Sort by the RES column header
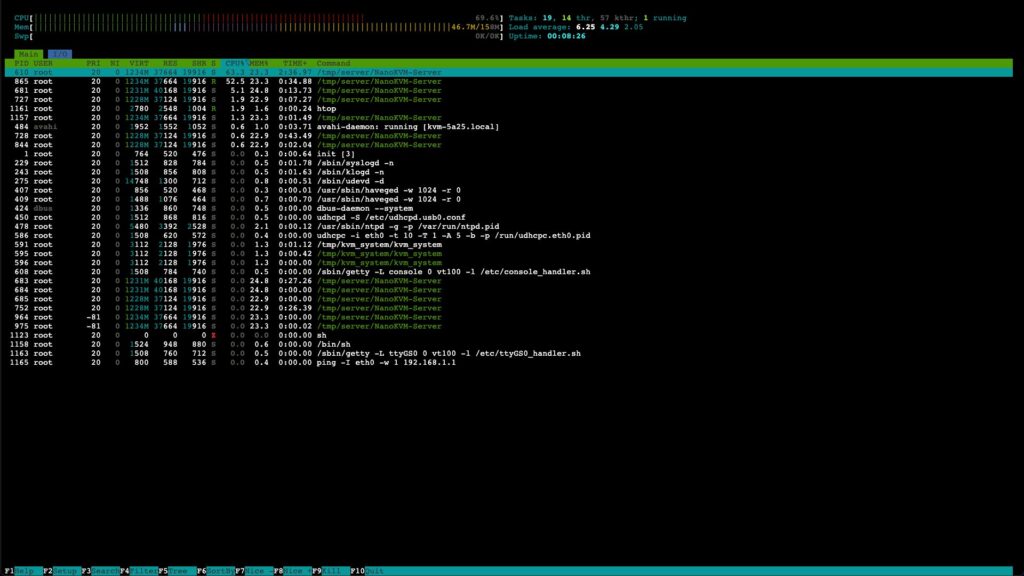 [x=170, y=63]
